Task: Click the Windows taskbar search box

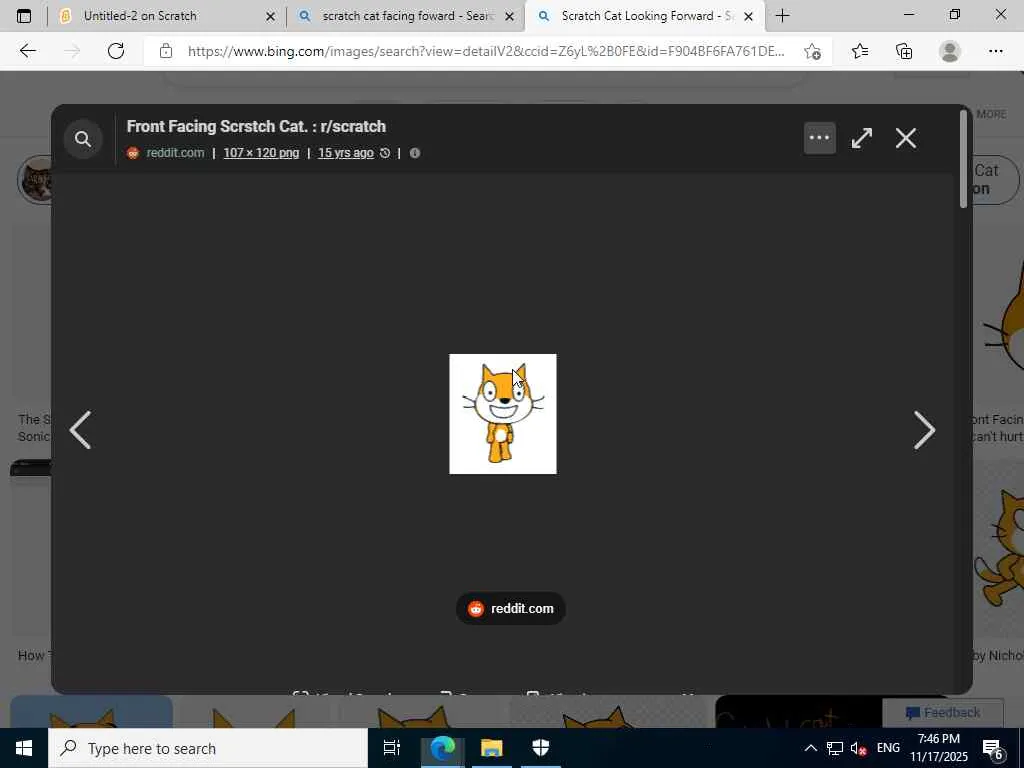Action: (x=208, y=748)
